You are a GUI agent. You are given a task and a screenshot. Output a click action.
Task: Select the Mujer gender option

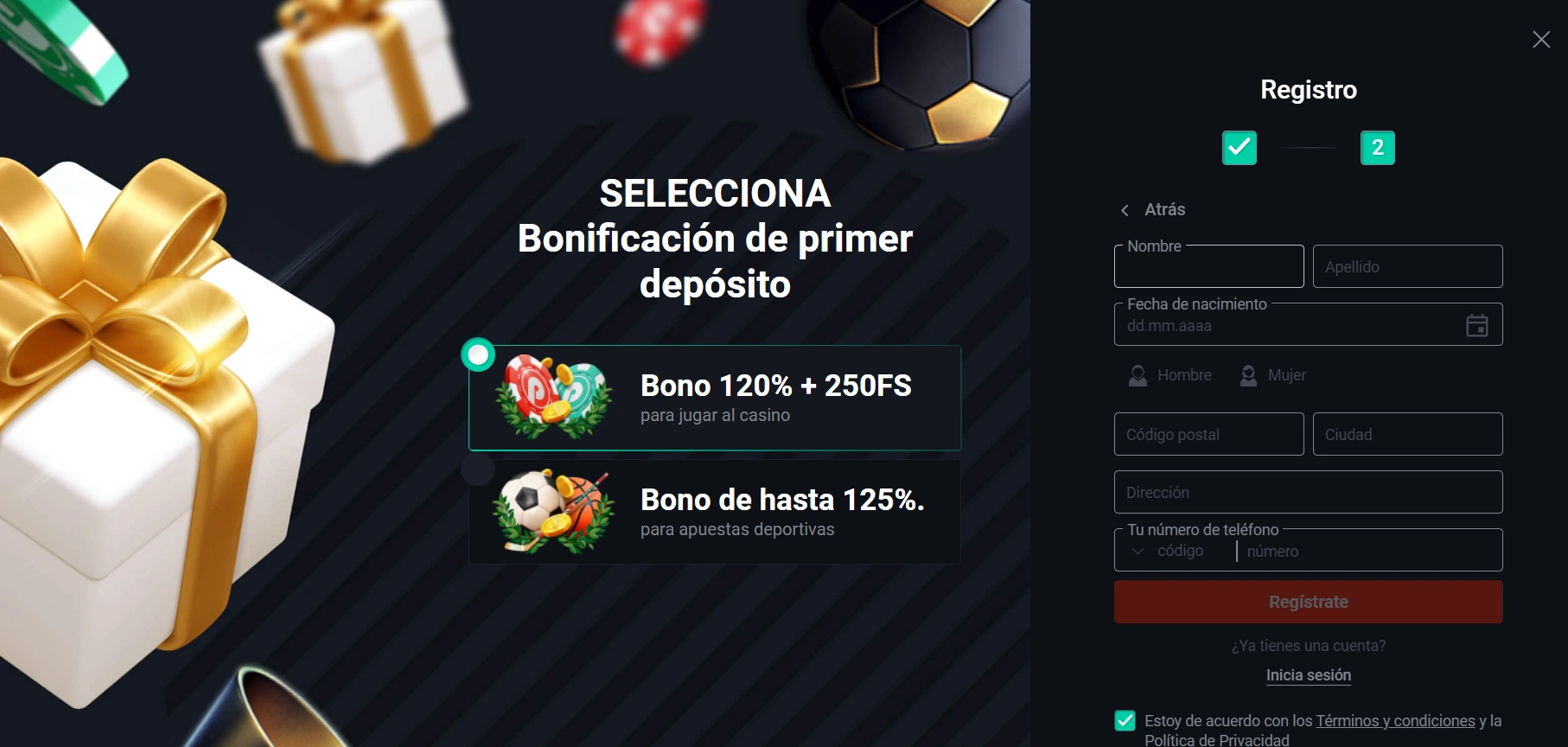[1272, 375]
